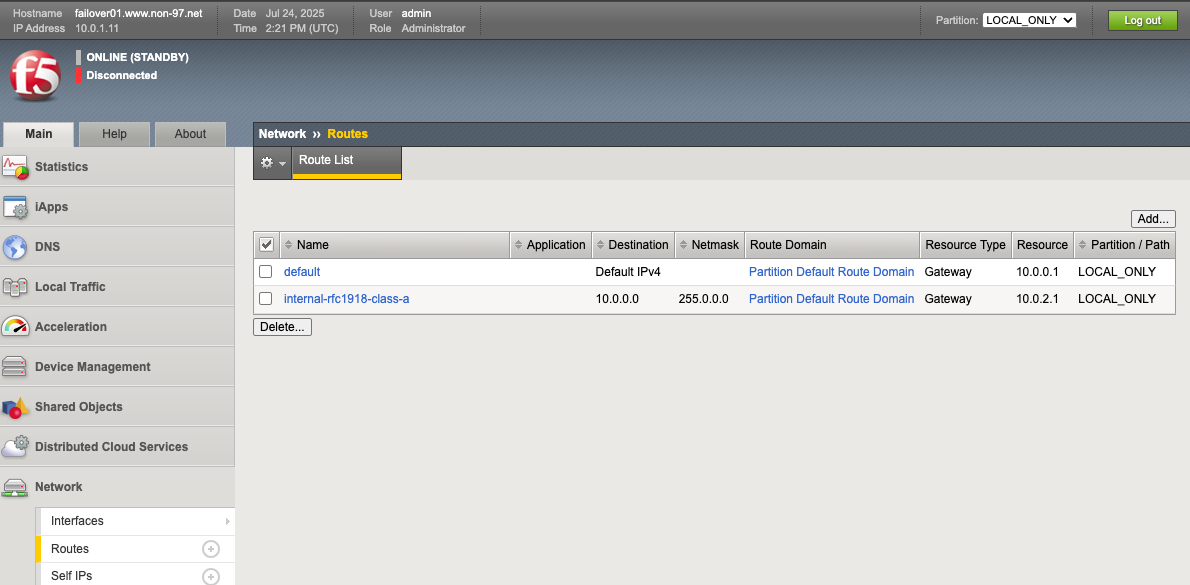This screenshot has height=585, width=1190.
Task: Click the Local Traffic icon
Action: pyautogui.click(x=15, y=288)
